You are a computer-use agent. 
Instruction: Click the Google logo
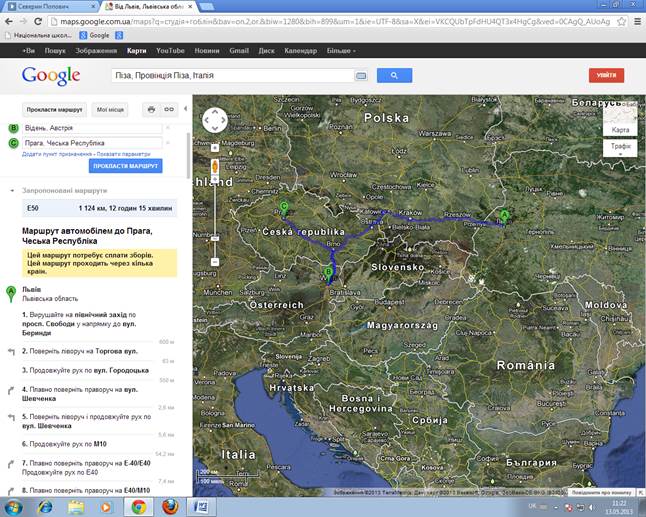51,75
